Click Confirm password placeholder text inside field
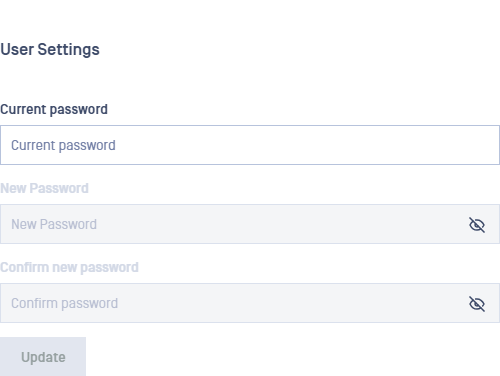 [64, 304]
